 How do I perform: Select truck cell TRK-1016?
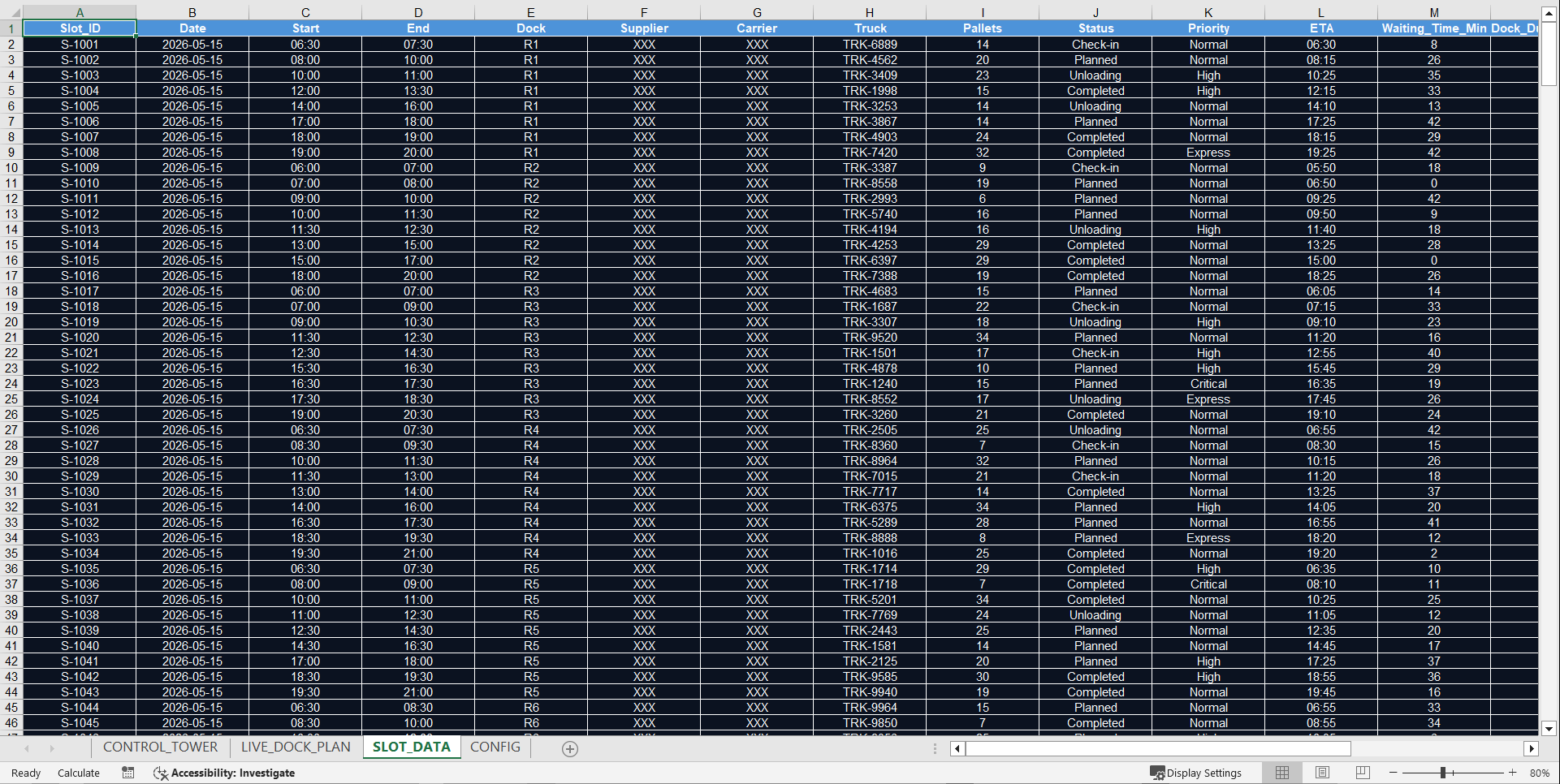click(x=870, y=554)
